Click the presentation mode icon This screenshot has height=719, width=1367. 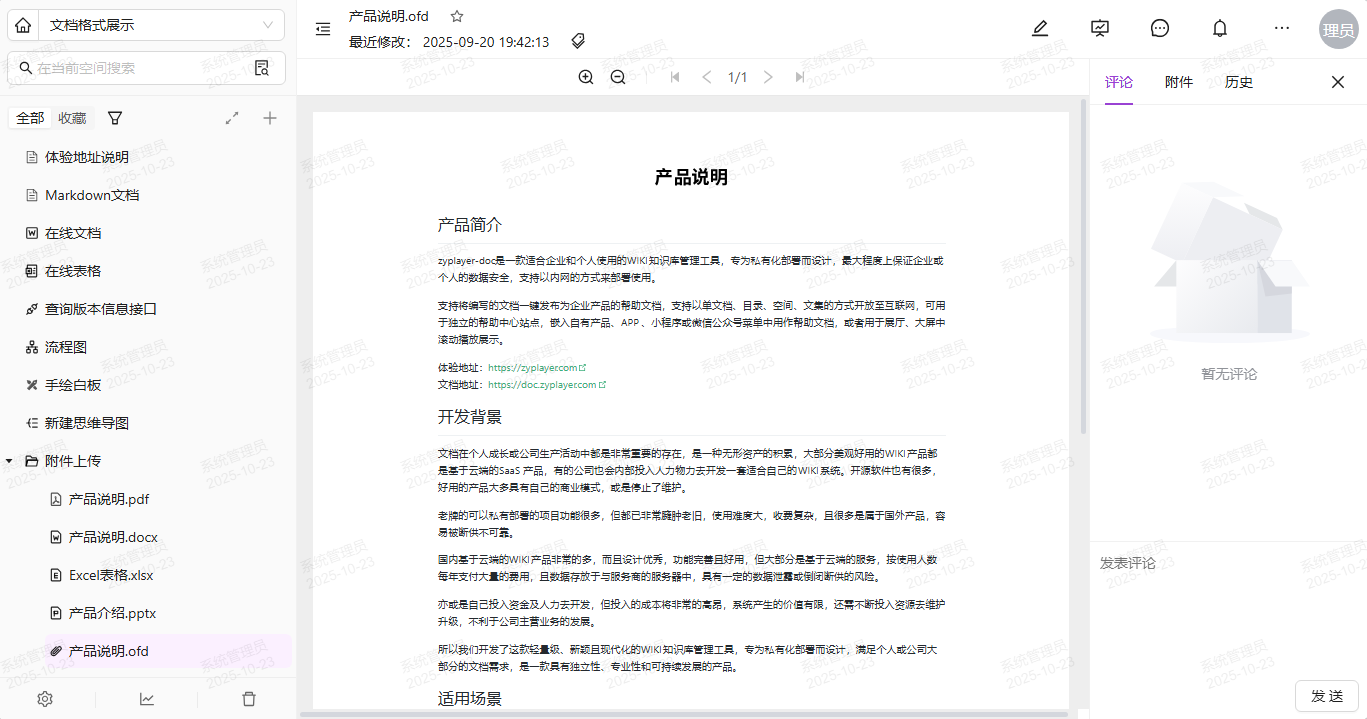[1100, 28]
